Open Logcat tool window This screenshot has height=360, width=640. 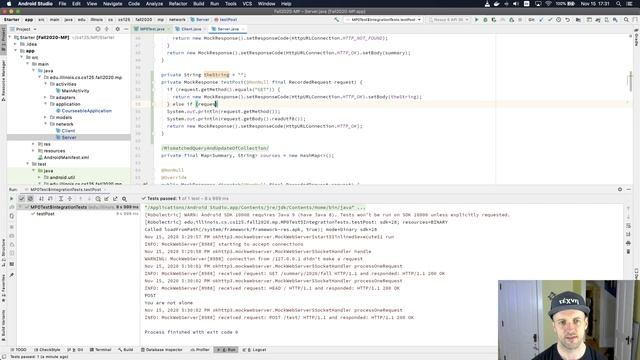click(x=254, y=350)
